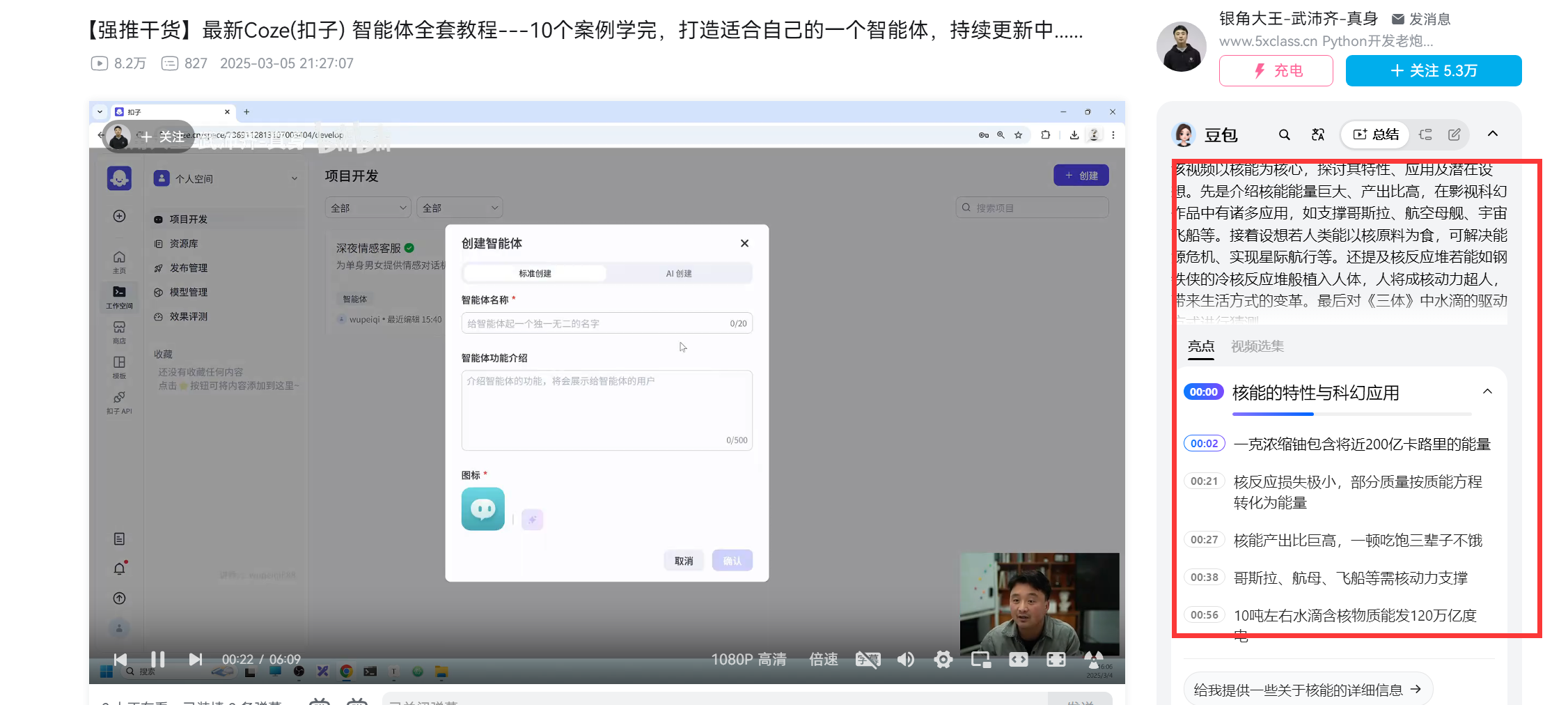1568x705 pixels.
Task: Click the teal chatbot icon thumbnail
Action: [x=483, y=509]
